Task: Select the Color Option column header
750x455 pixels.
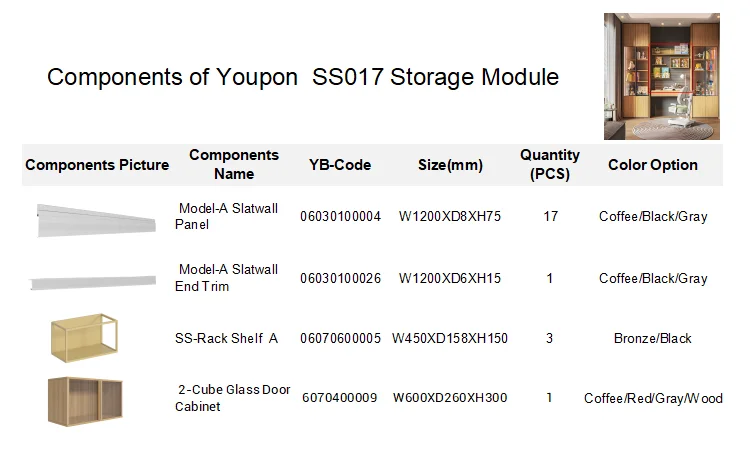Action: tap(653, 165)
